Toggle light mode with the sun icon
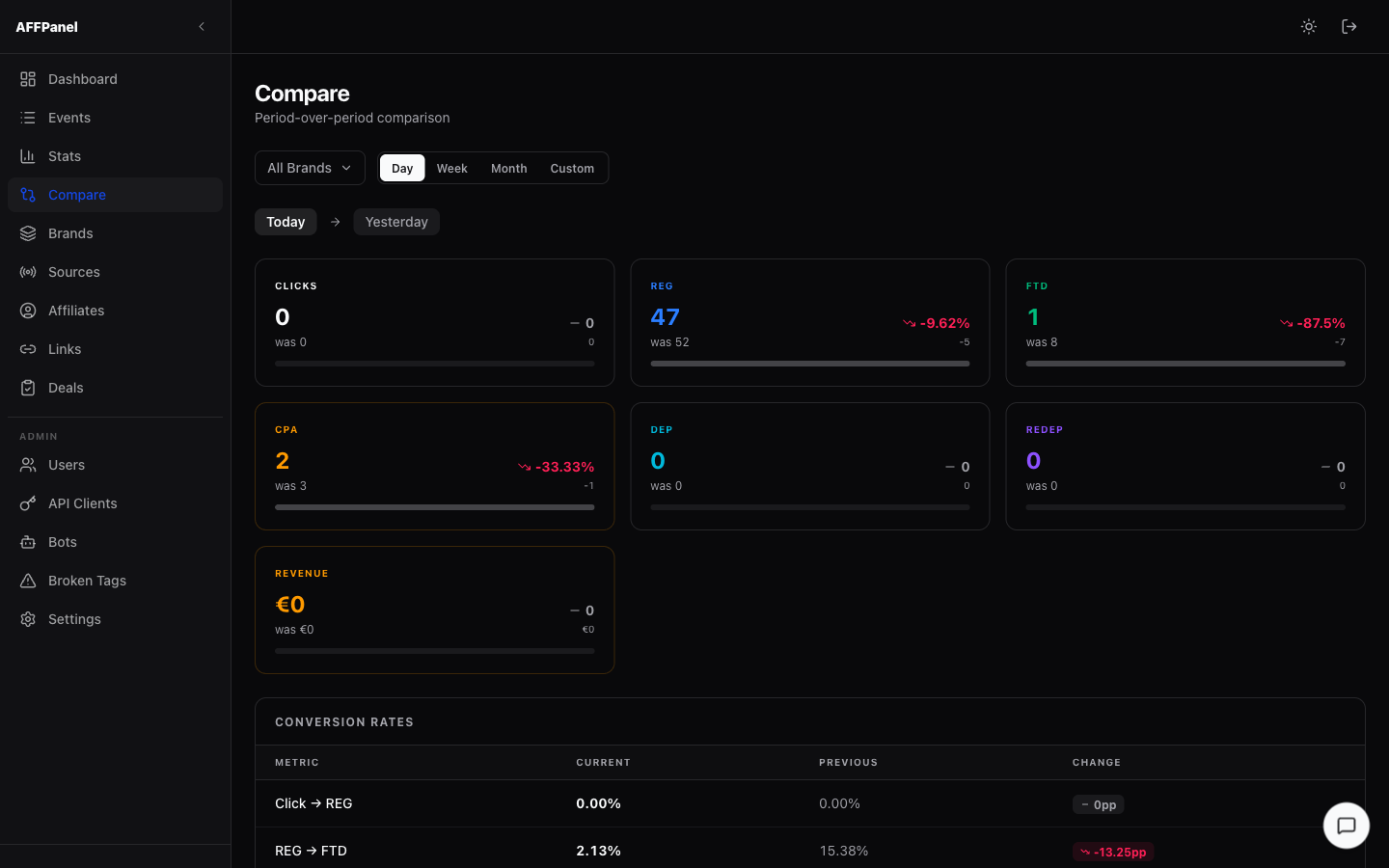 [1308, 26]
